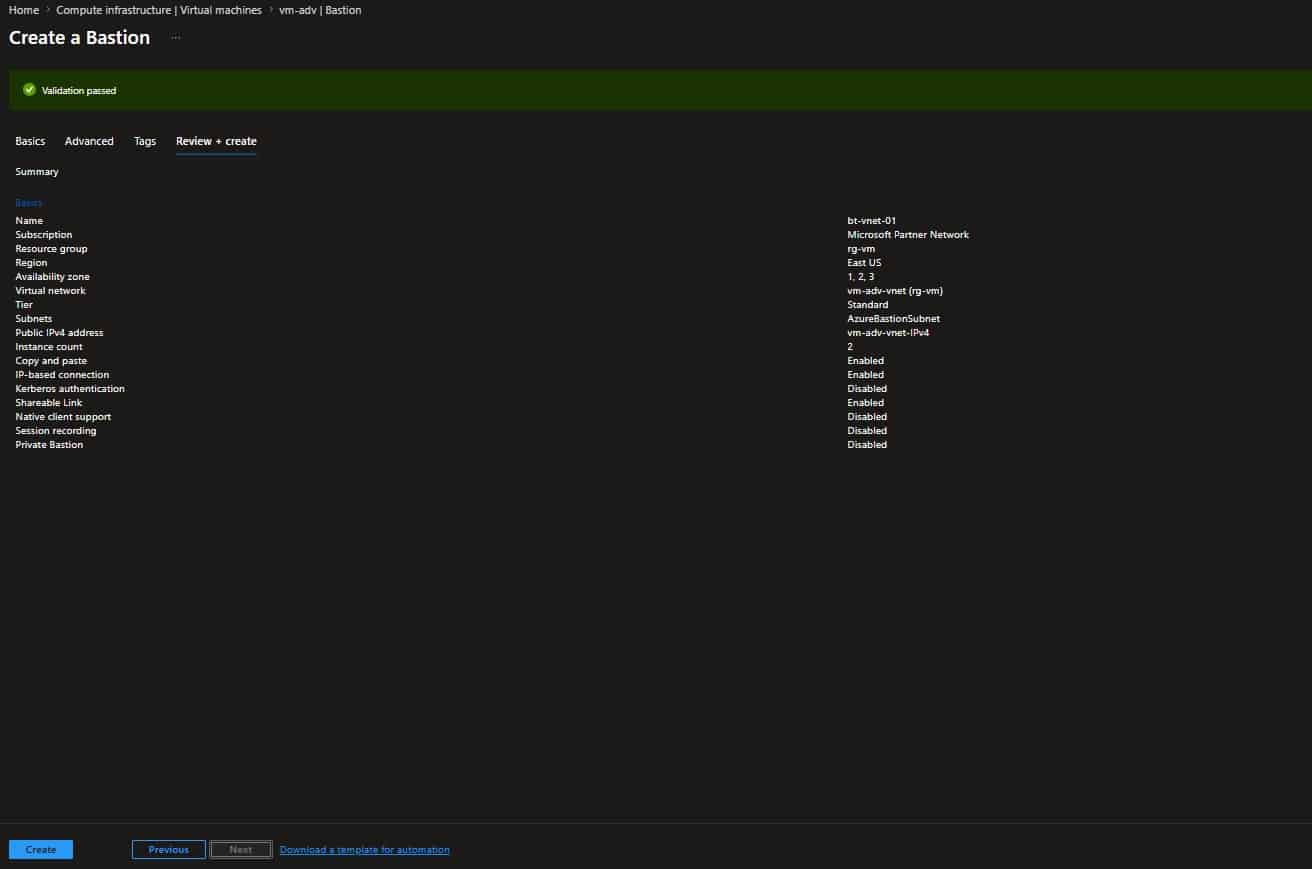Click the AzureBastionSubnet subnet value
Viewport: 1312px width, 869px height.
(x=892, y=318)
